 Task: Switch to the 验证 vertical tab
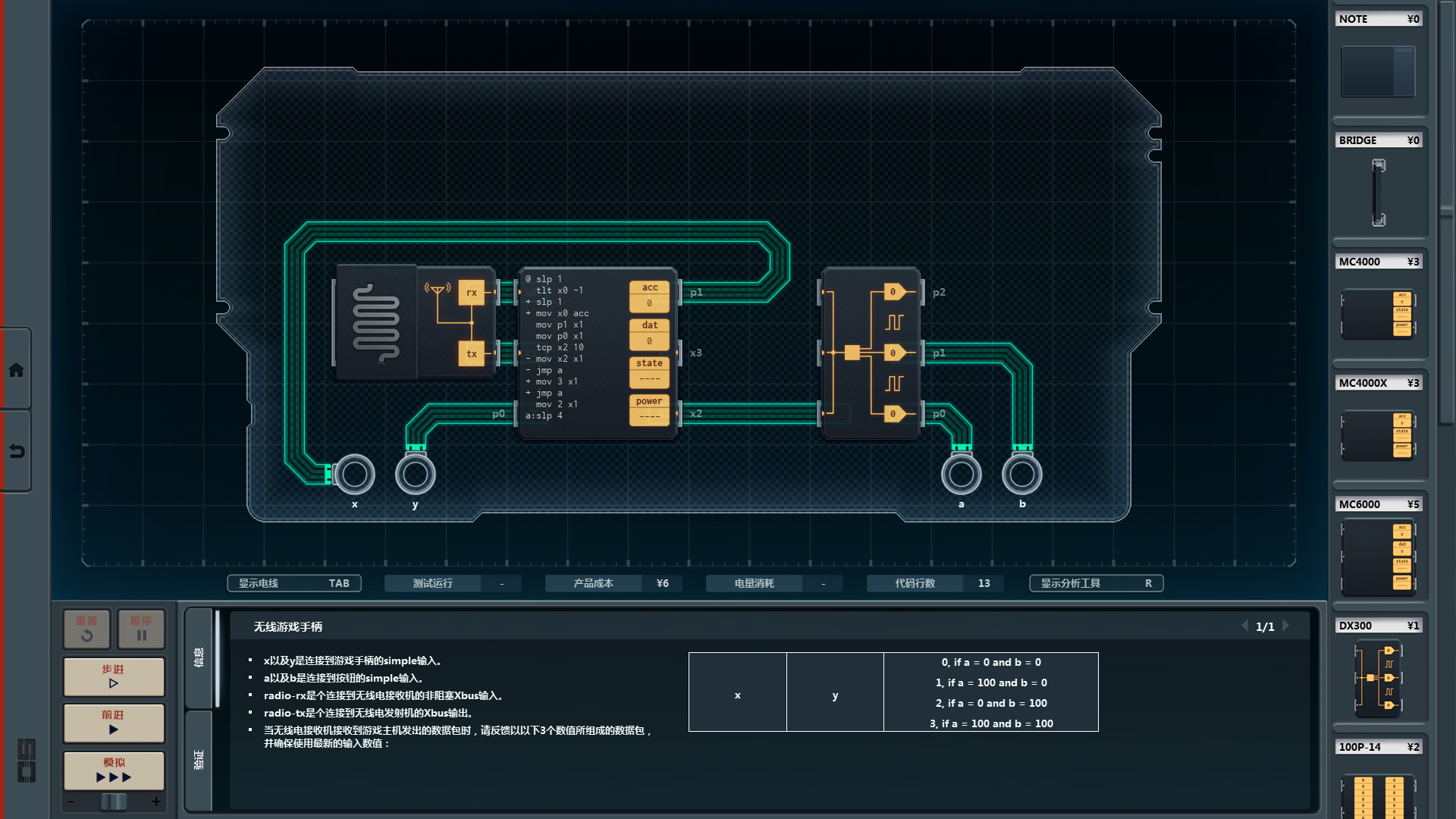(x=199, y=758)
